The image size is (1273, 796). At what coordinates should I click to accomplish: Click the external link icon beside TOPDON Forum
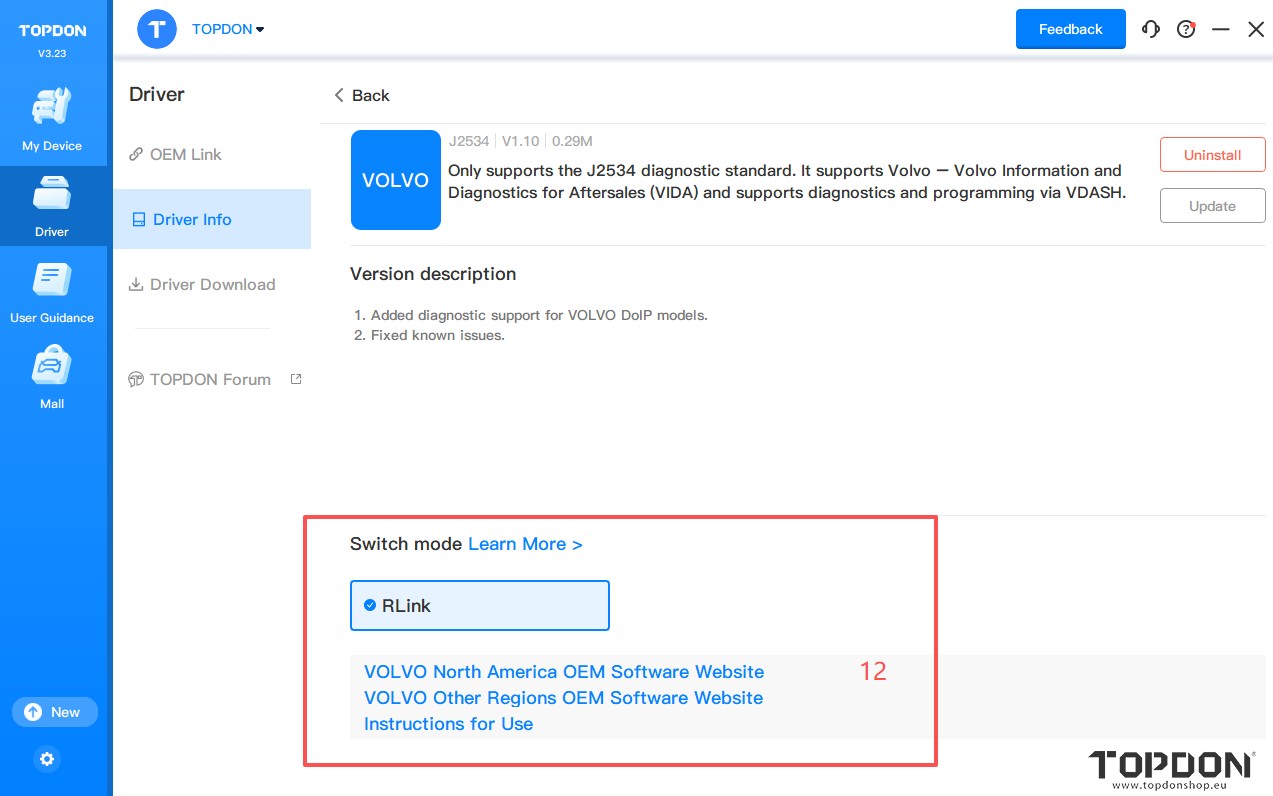[x=296, y=379]
